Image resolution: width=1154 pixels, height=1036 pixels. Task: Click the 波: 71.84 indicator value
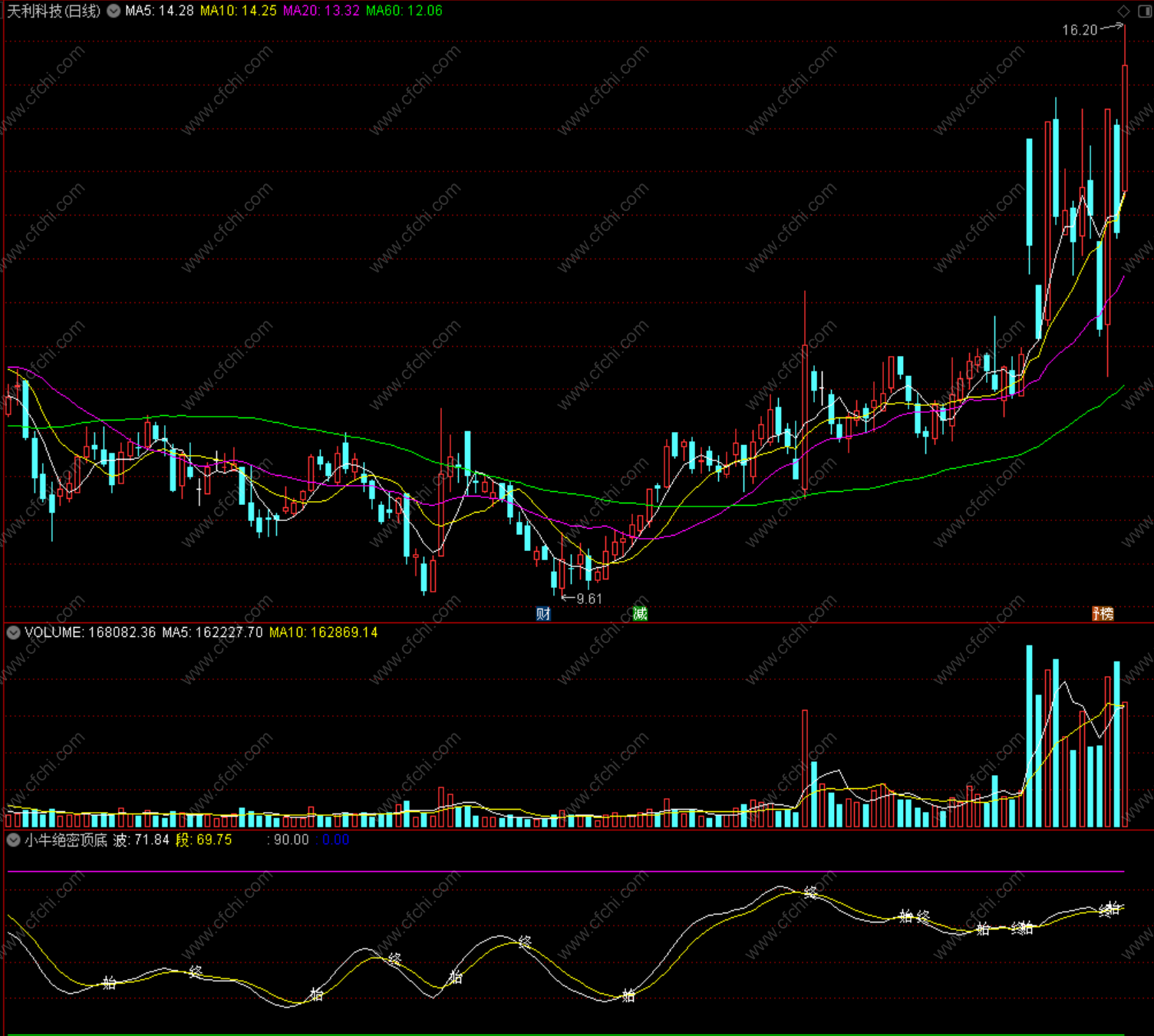pos(141,840)
